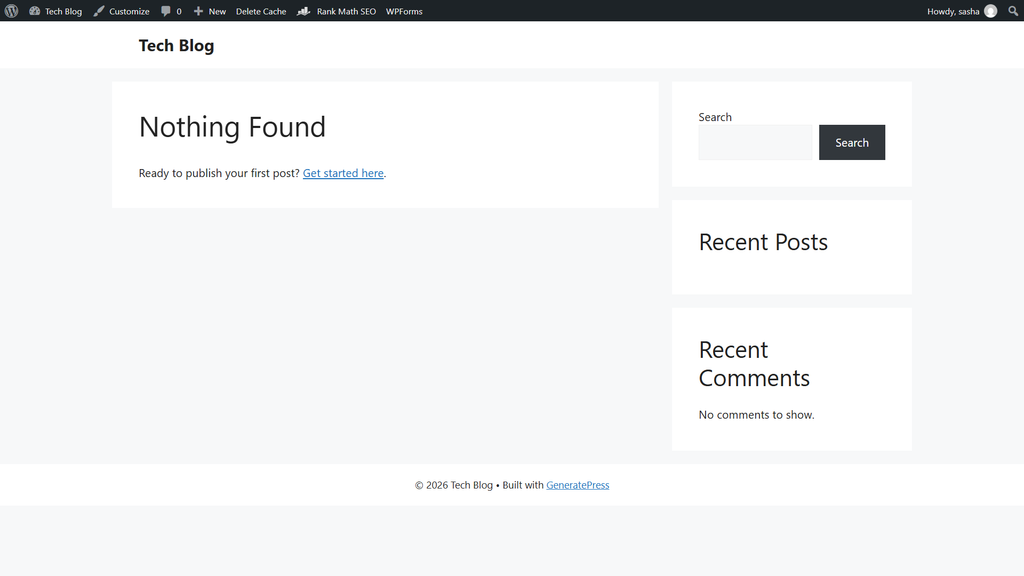The image size is (1024, 576).
Task: Click the Customize paintbrush icon
Action: tap(99, 11)
